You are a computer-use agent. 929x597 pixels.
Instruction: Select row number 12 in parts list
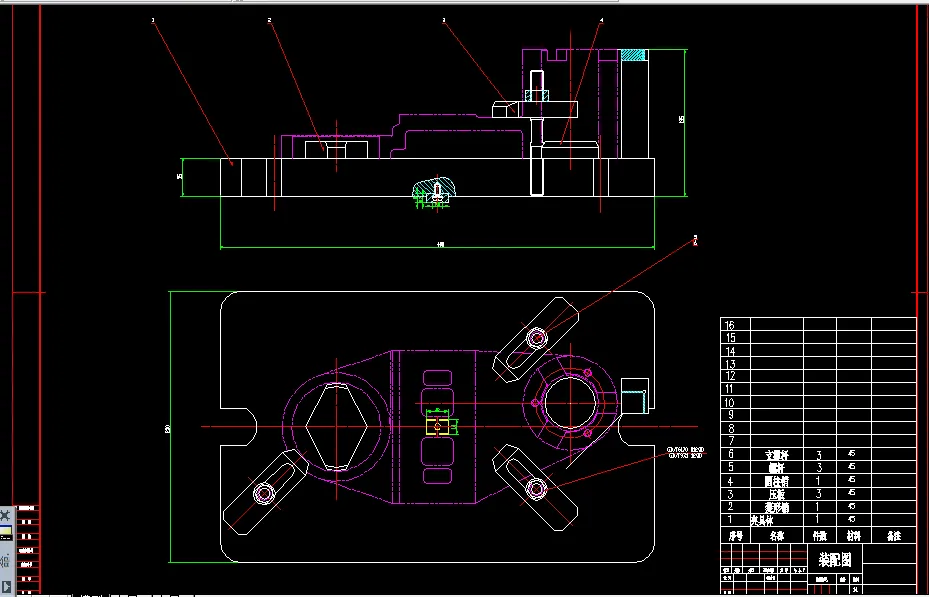[x=730, y=376]
